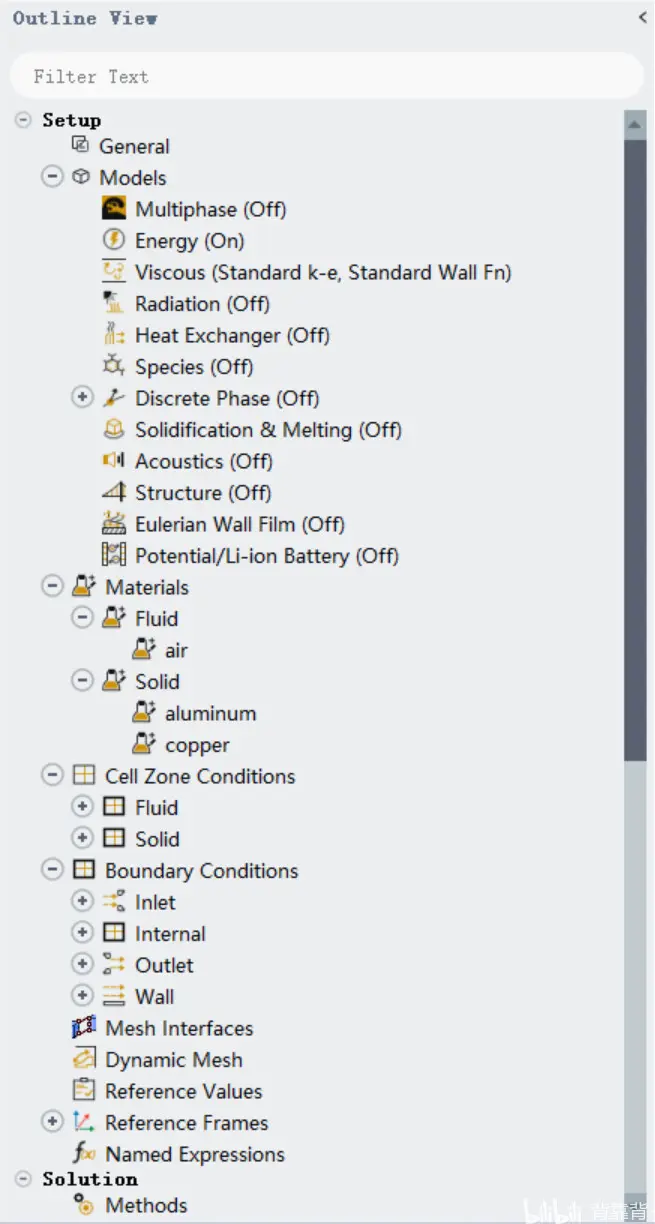Click the Filter Text search field
Screen dimensions: 655x1224
(x=326, y=76)
